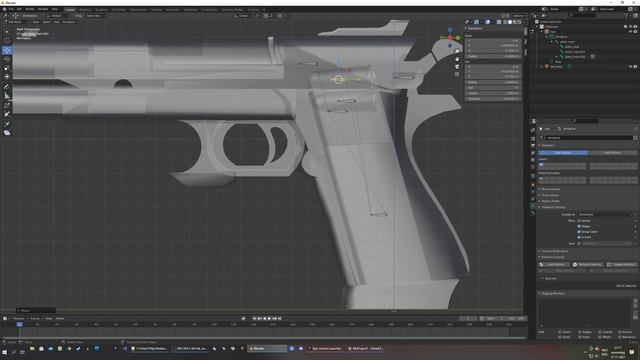Expand the Pose Library panel

click(550, 195)
